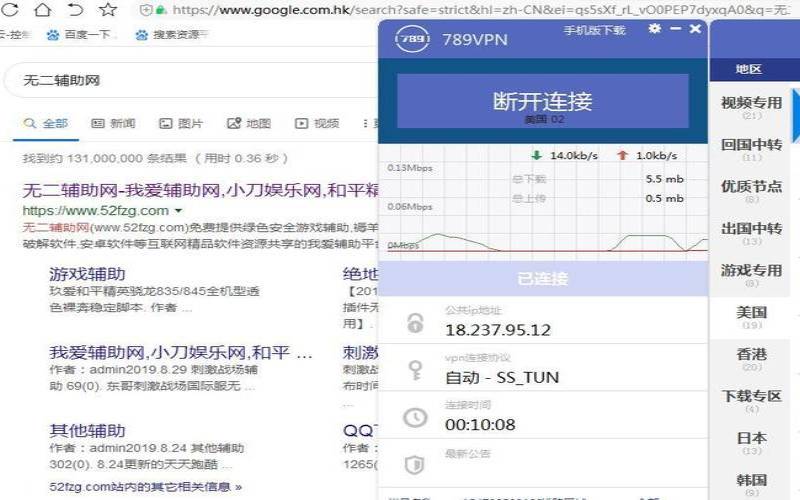The height and width of the screenshot is (500, 800).
Task: Switch to the 图片 search tab
Action: (181, 123)
